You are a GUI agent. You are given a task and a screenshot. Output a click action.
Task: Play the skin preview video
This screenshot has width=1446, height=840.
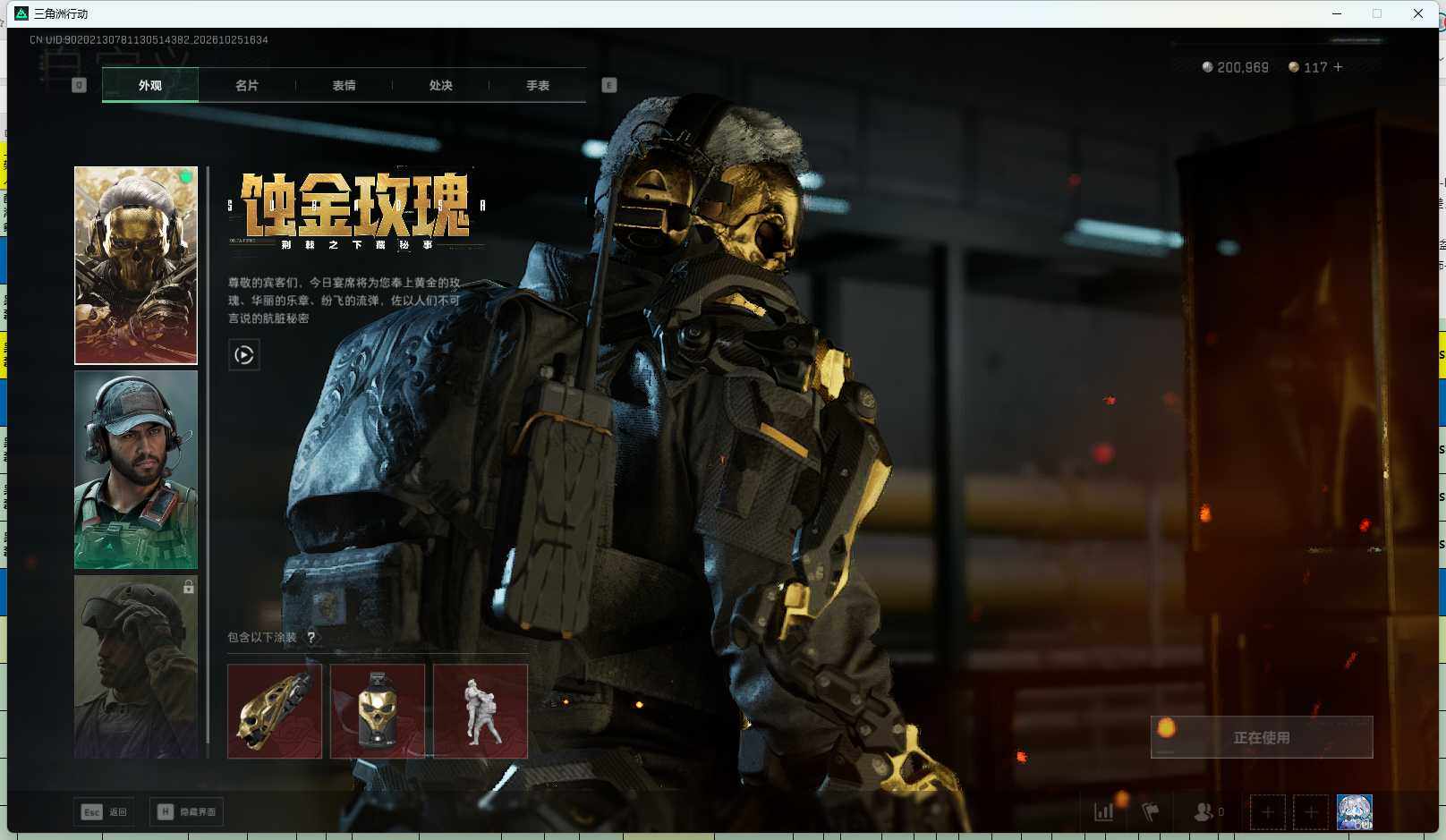pos(244,355)
